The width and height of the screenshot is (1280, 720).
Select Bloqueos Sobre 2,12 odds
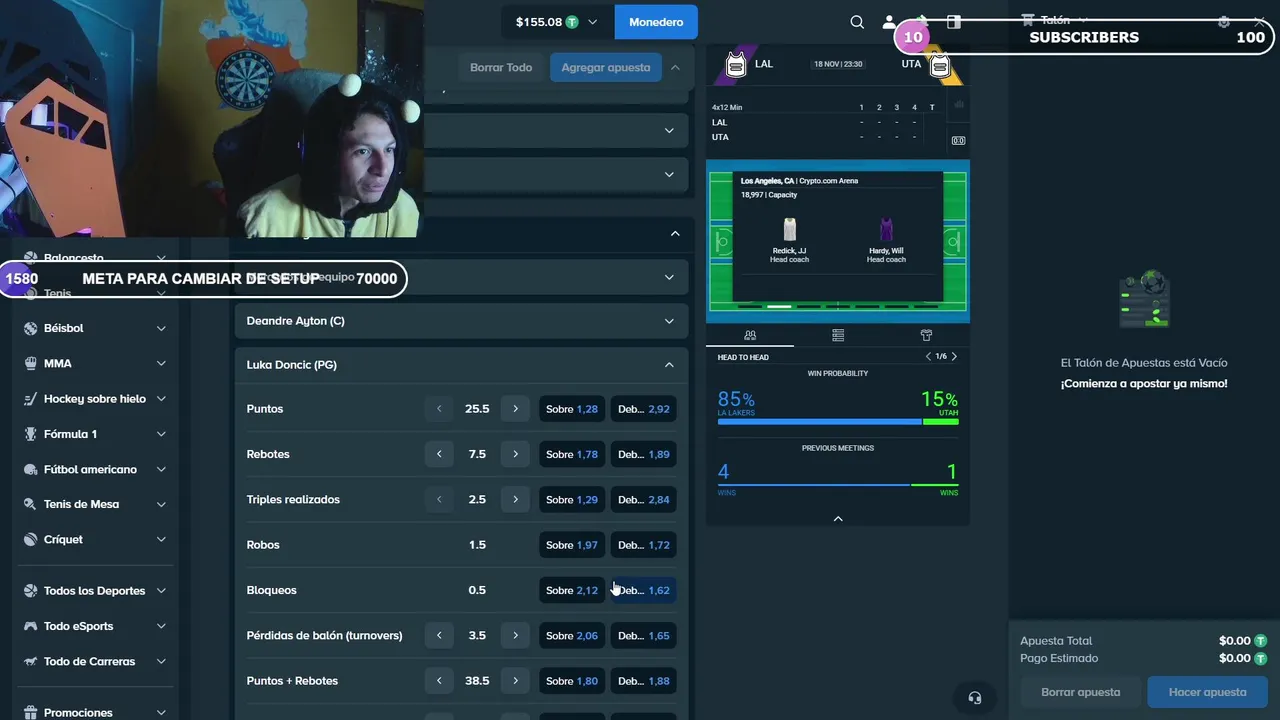click(572, 590)
